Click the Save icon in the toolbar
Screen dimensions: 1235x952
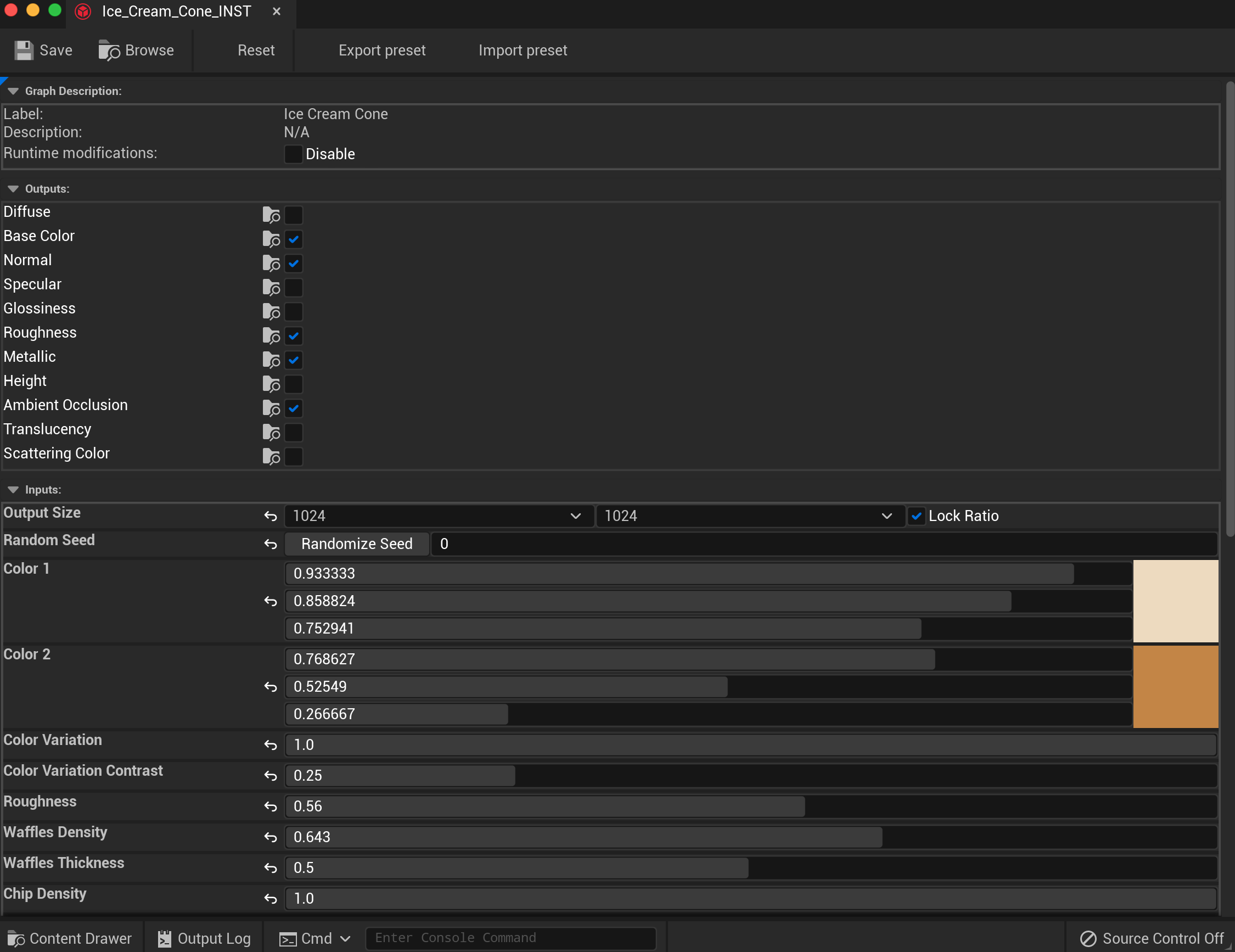coord(24,50)
